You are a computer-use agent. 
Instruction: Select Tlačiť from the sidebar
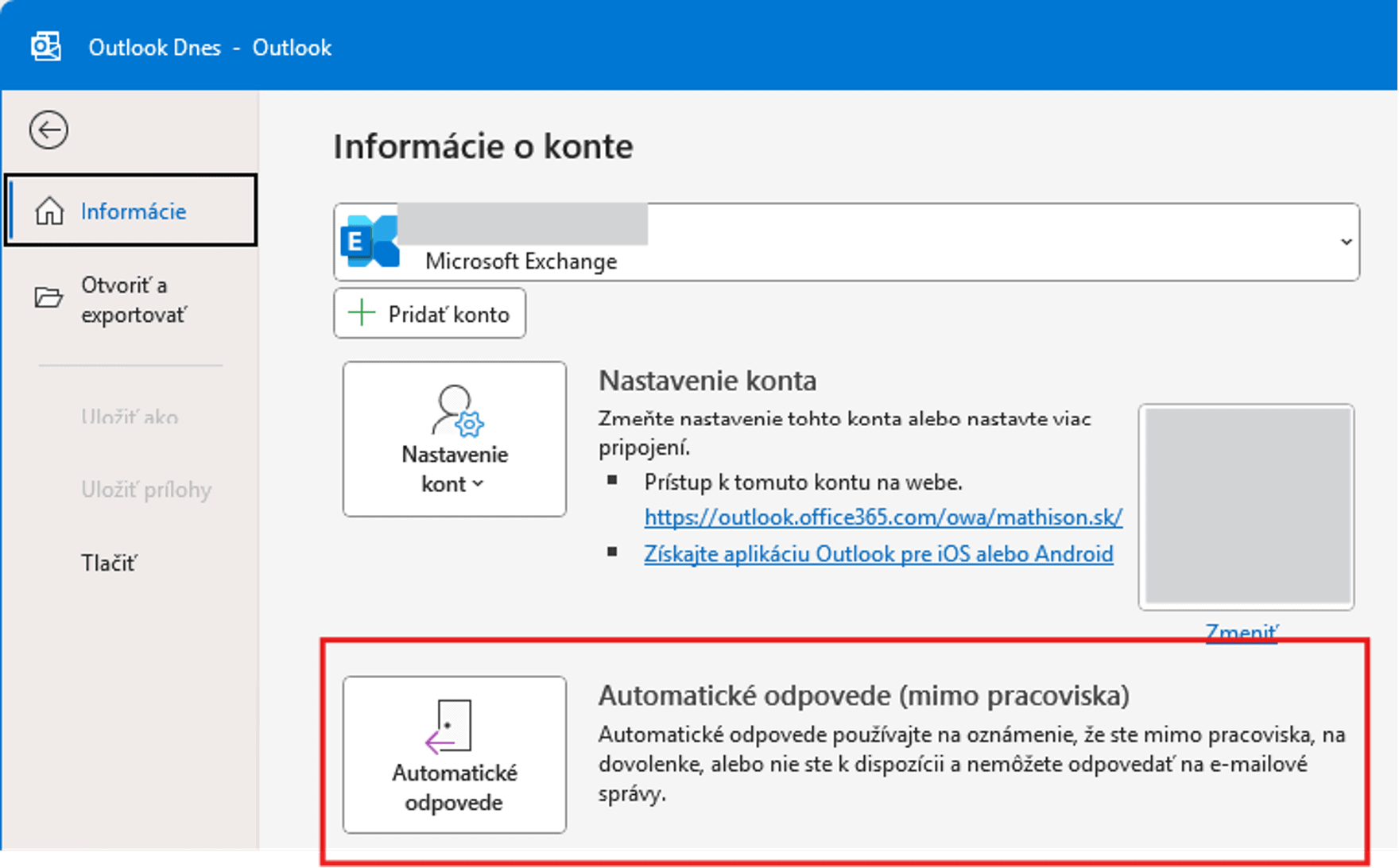coord(109,562)
